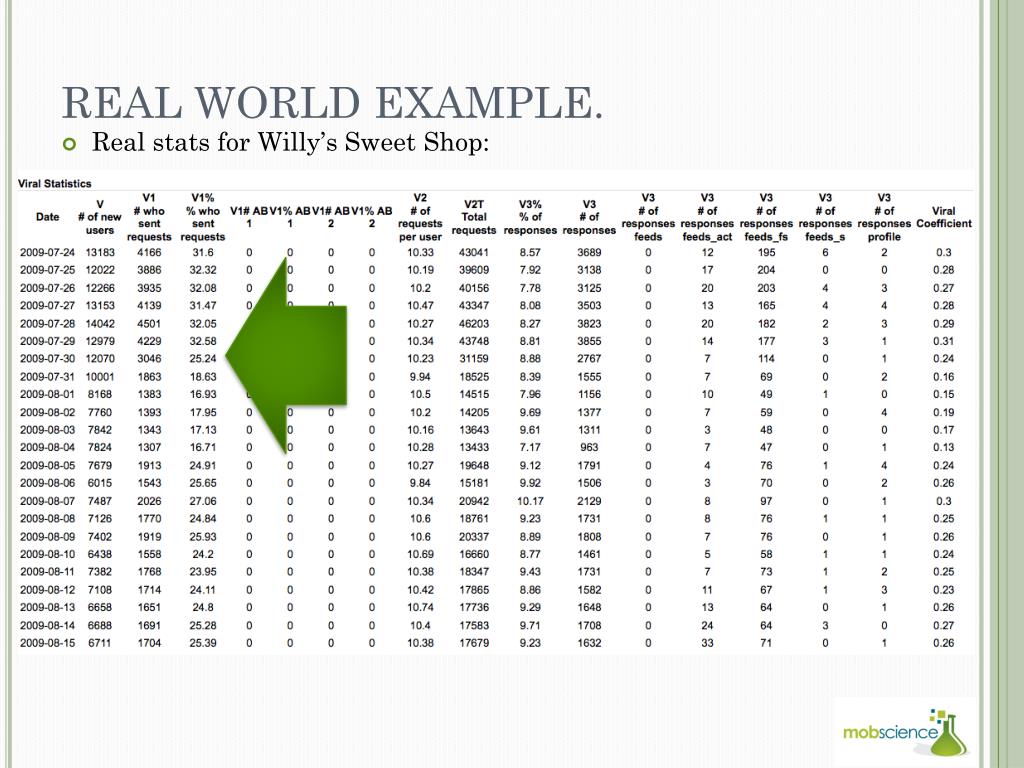Image resolution: width=1024 pixels, height=768 pixels.
Task: Click the V1% % who sent requests header
Action: tap(203, 217)
